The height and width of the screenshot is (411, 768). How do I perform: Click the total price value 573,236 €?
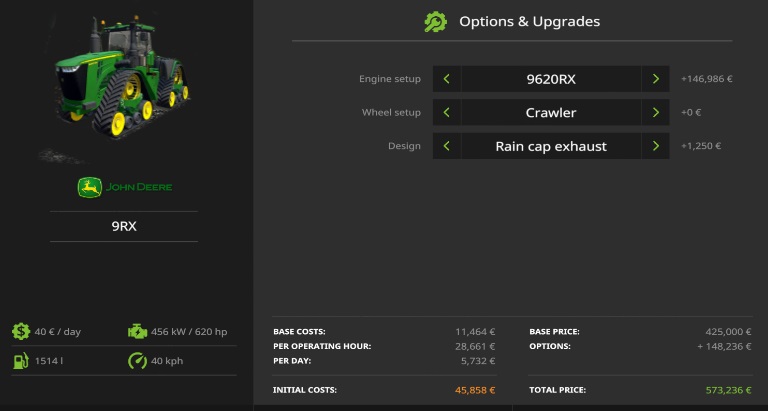point(723,390)
